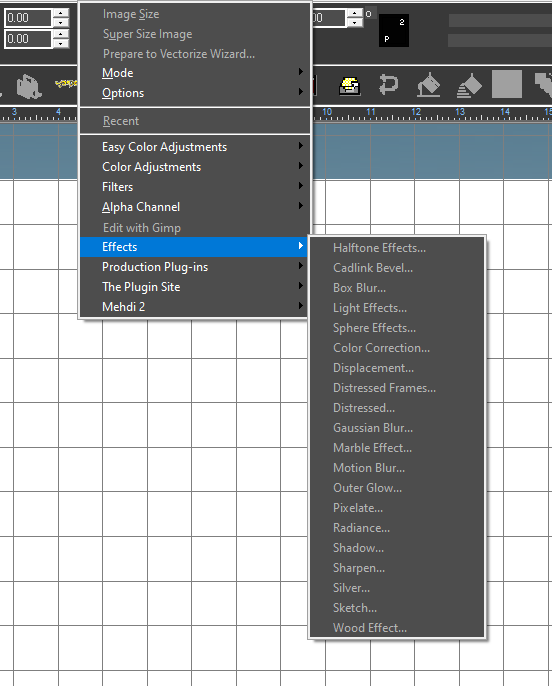The height and width of the screenshot is (686, 552).
Task: Click the yellow print tray toolbar icon
Action: 349,85
